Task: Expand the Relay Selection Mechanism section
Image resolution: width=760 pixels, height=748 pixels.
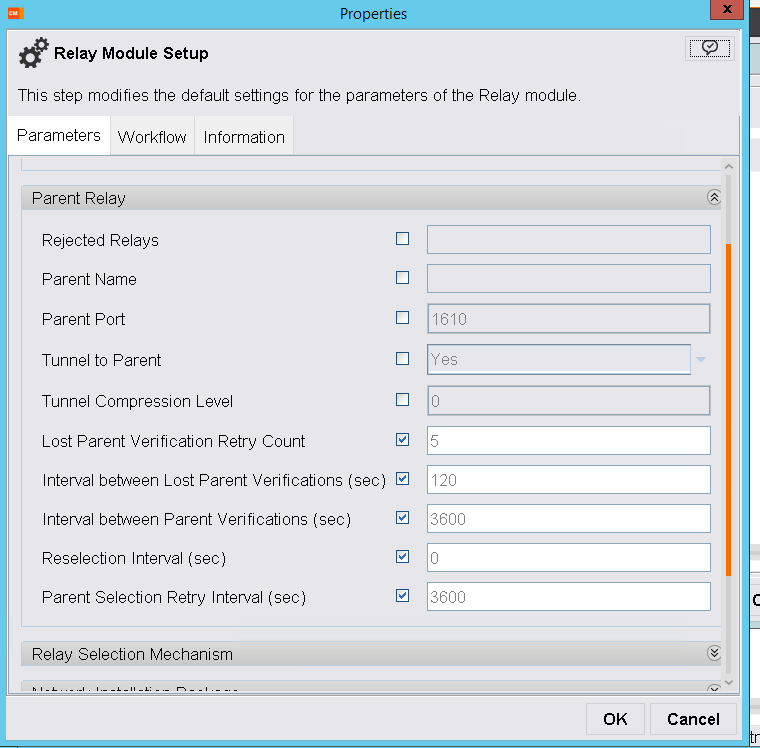Action: 713,653
